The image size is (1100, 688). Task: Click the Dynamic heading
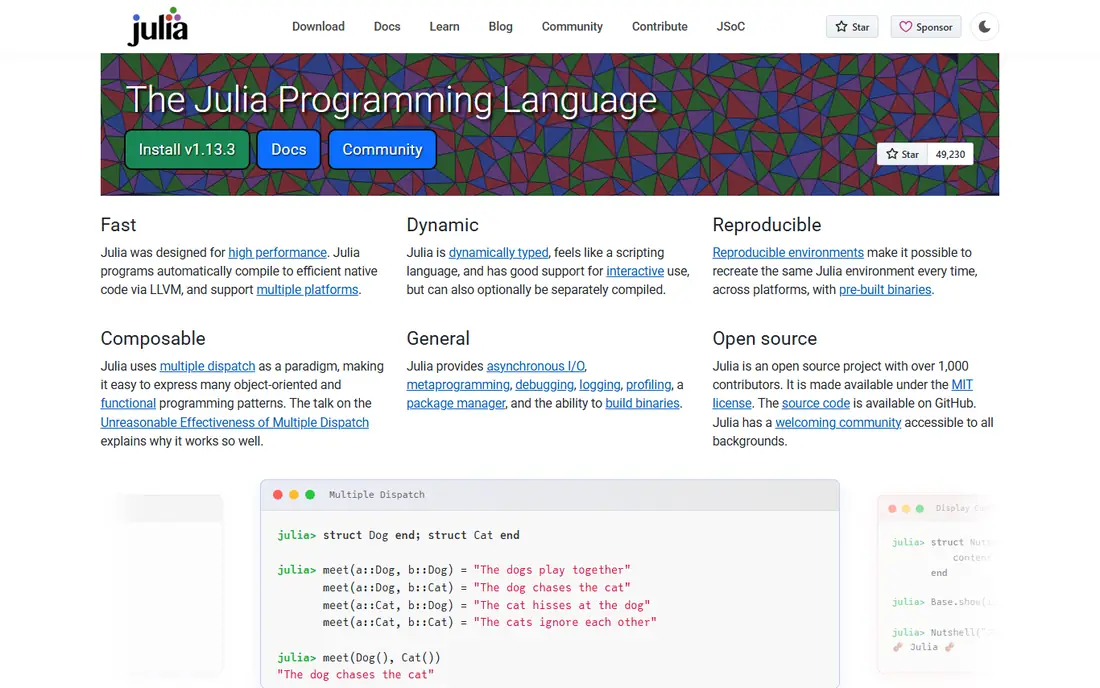443,225
